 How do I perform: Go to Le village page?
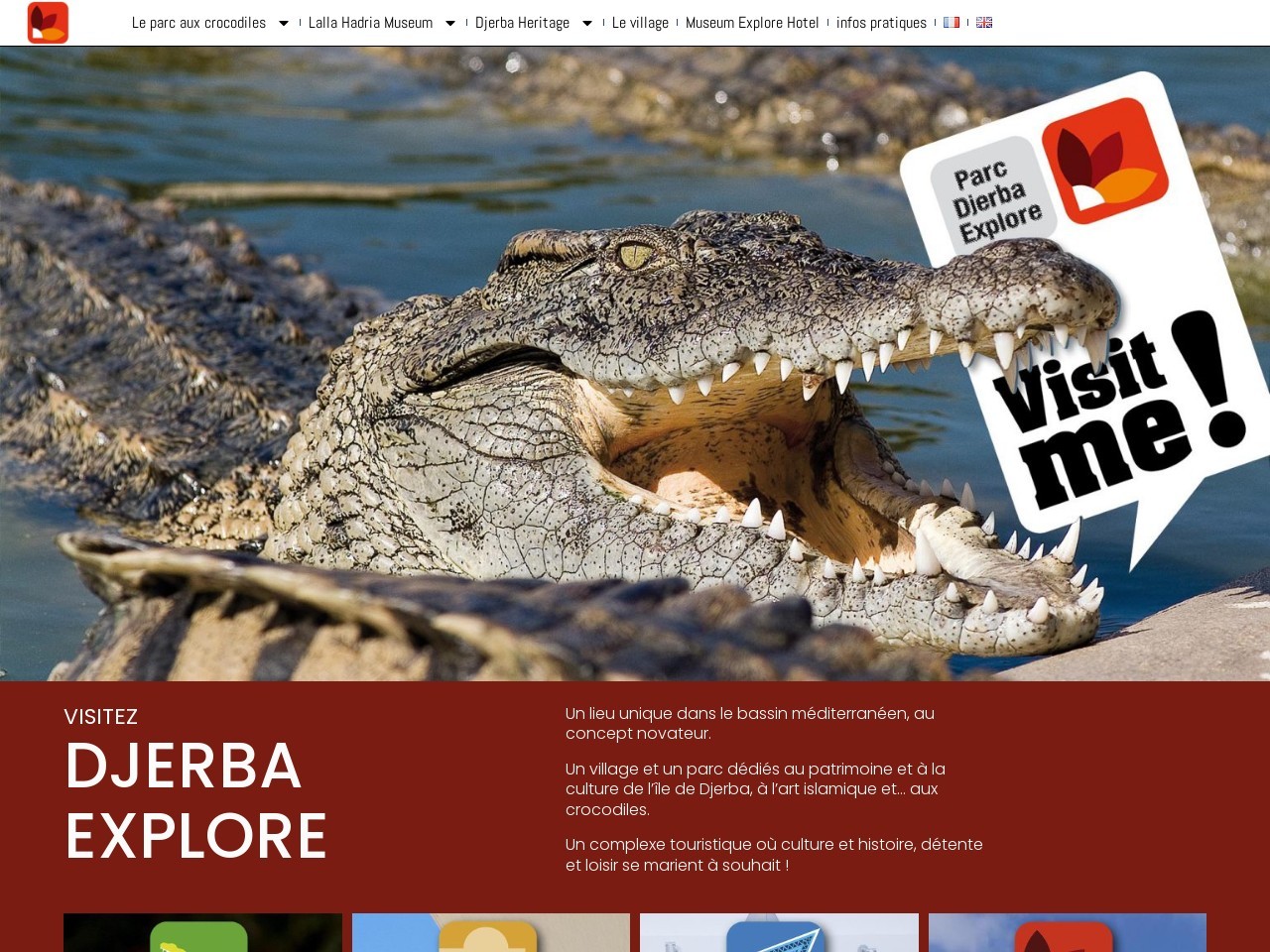point(640,23)
